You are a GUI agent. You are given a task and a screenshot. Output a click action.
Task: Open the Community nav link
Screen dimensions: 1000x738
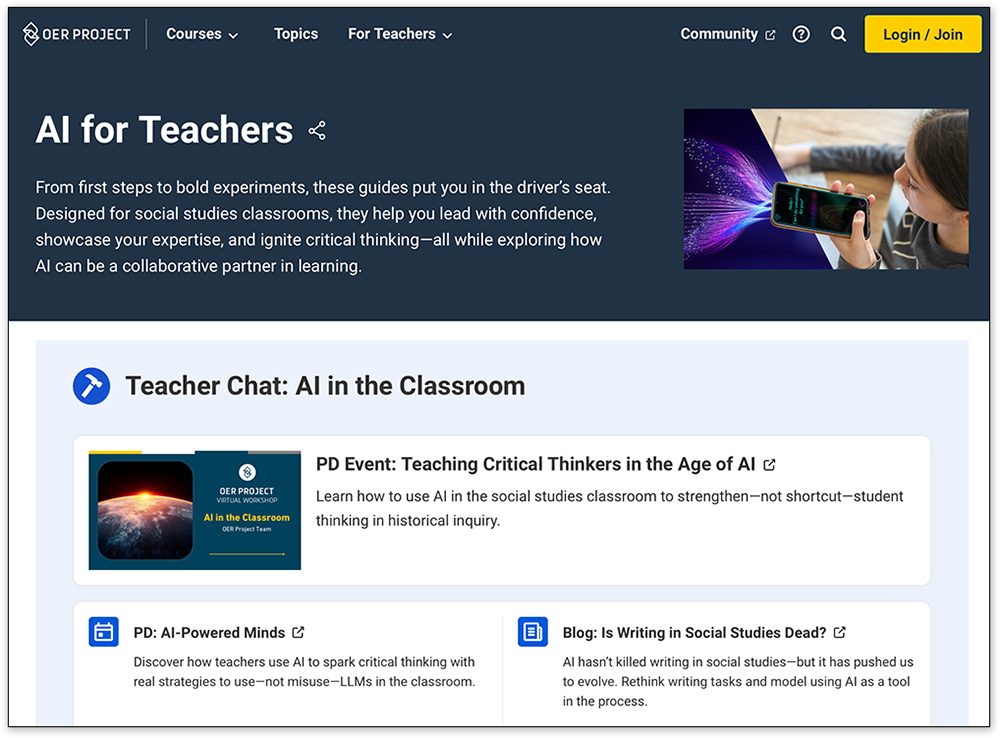[719, 34]
